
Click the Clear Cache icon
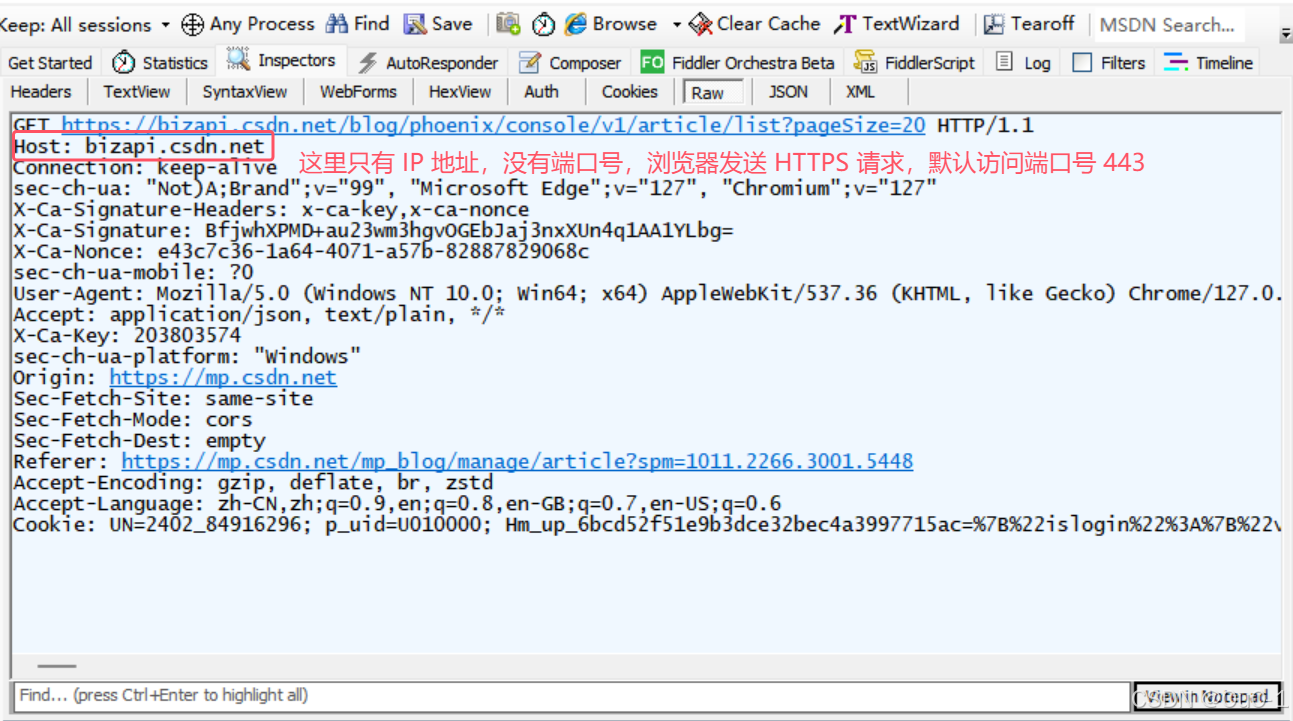pyautogui.click(x=701, y=24)
